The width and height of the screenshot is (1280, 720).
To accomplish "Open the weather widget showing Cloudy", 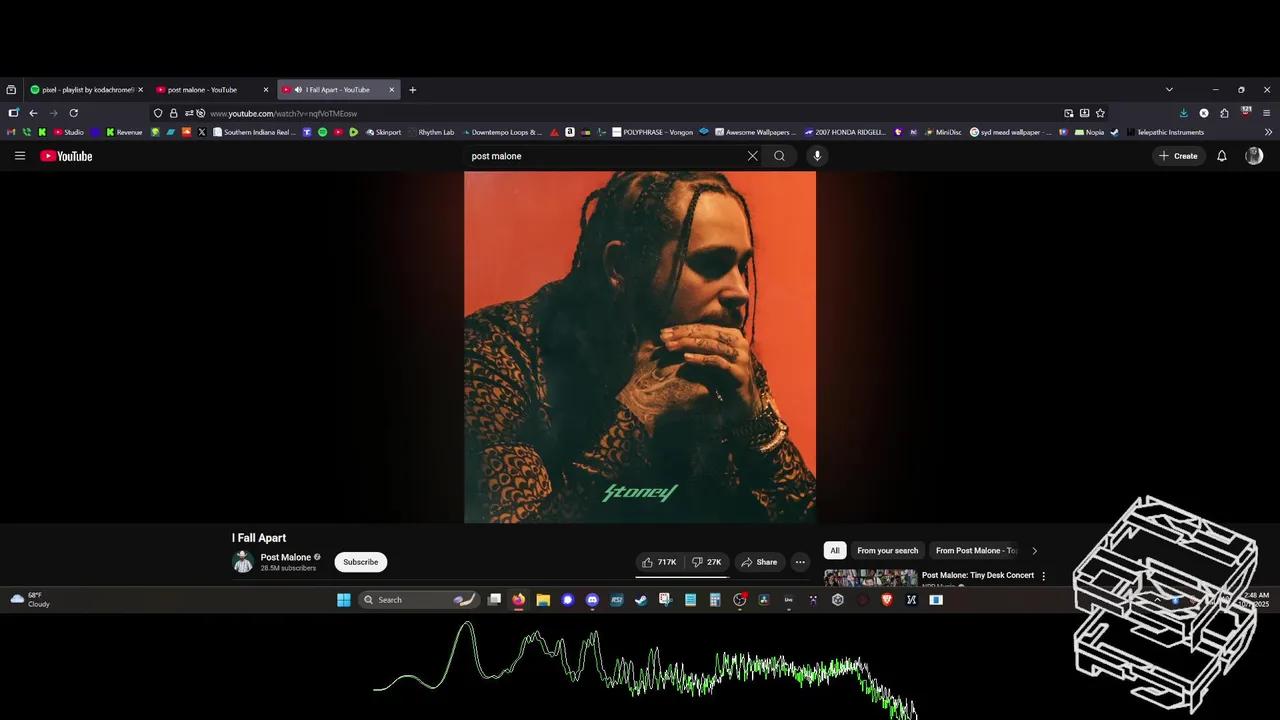I will [x=30, y=600].
